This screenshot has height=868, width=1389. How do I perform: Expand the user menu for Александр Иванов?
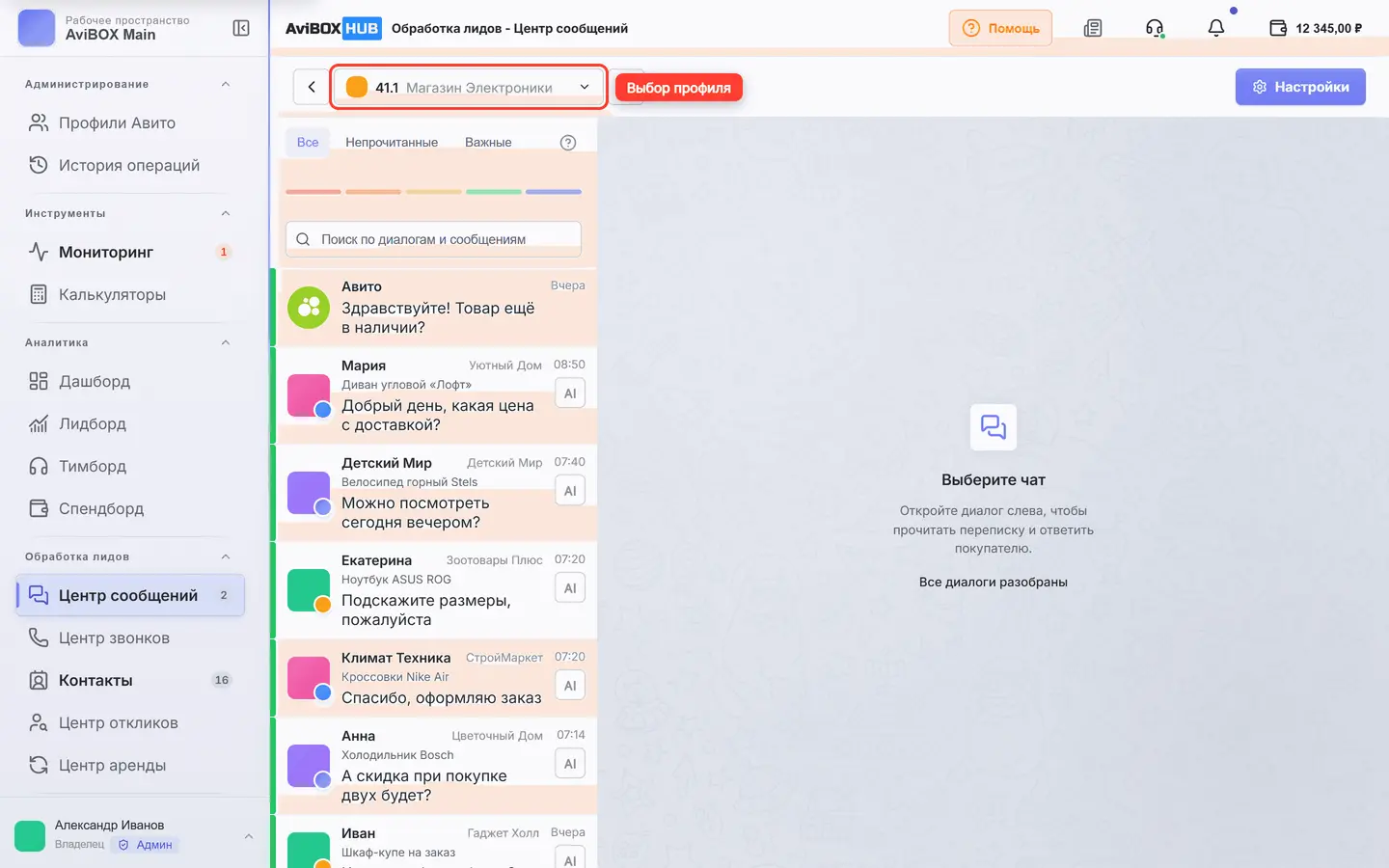pyautogui.click(x=249, y=836)
